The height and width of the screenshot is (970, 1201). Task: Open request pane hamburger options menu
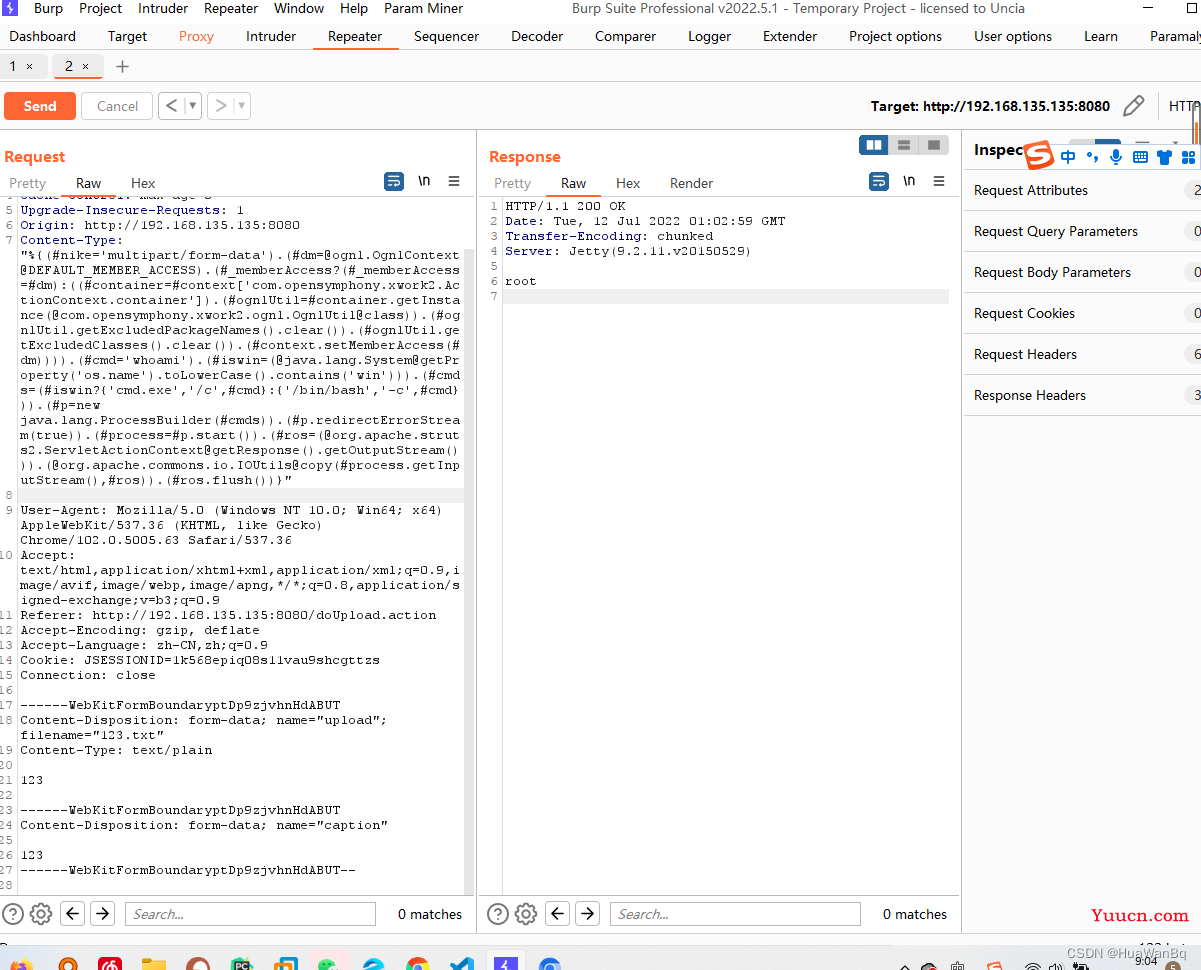454,181
